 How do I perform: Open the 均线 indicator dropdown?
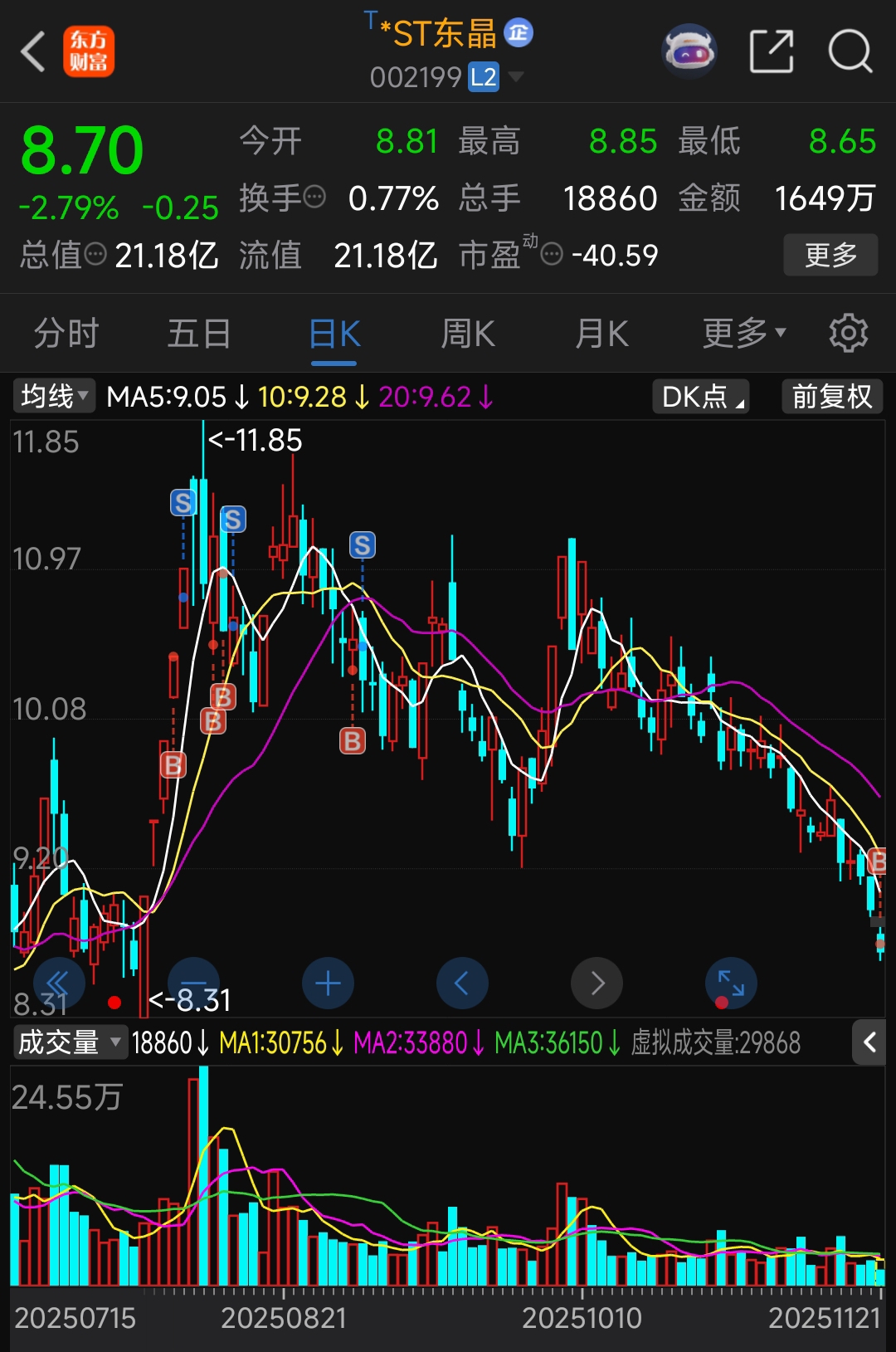tap(55, 396)
